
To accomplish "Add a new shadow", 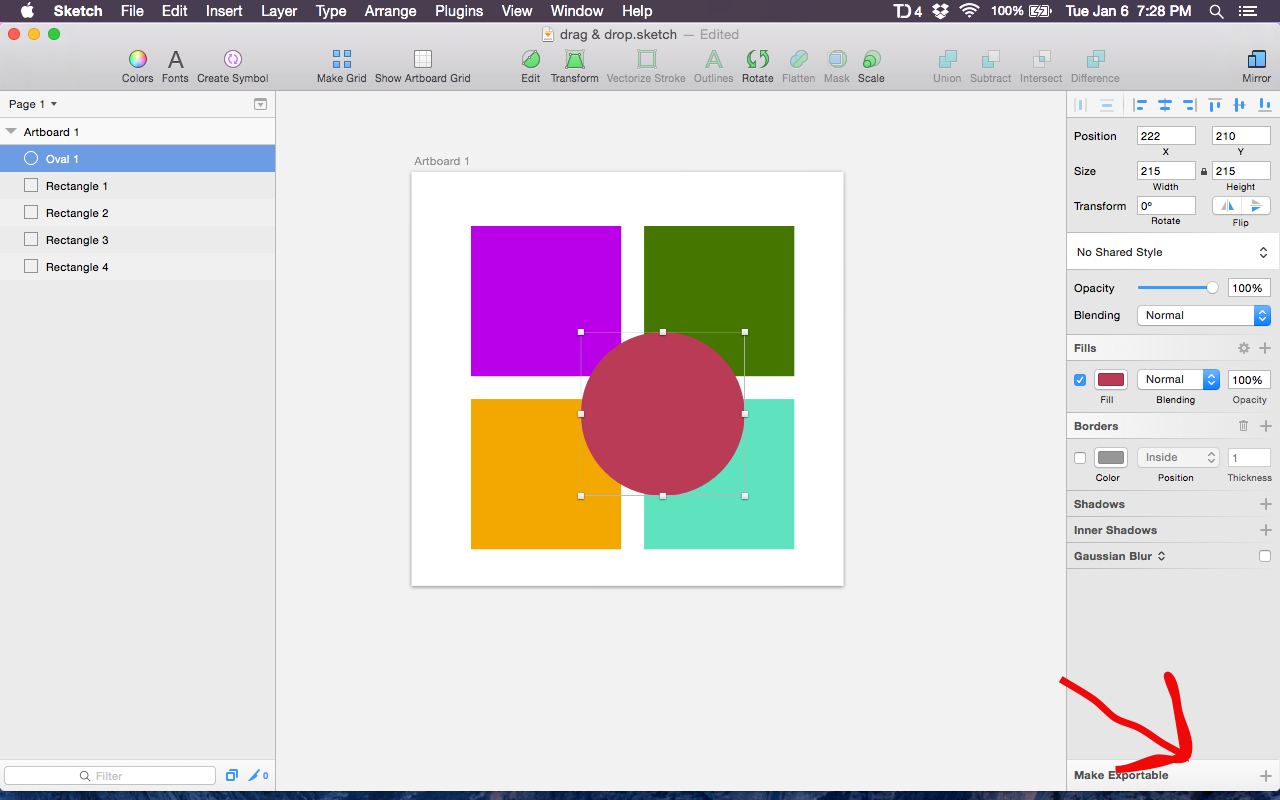I will (1265, 504).
